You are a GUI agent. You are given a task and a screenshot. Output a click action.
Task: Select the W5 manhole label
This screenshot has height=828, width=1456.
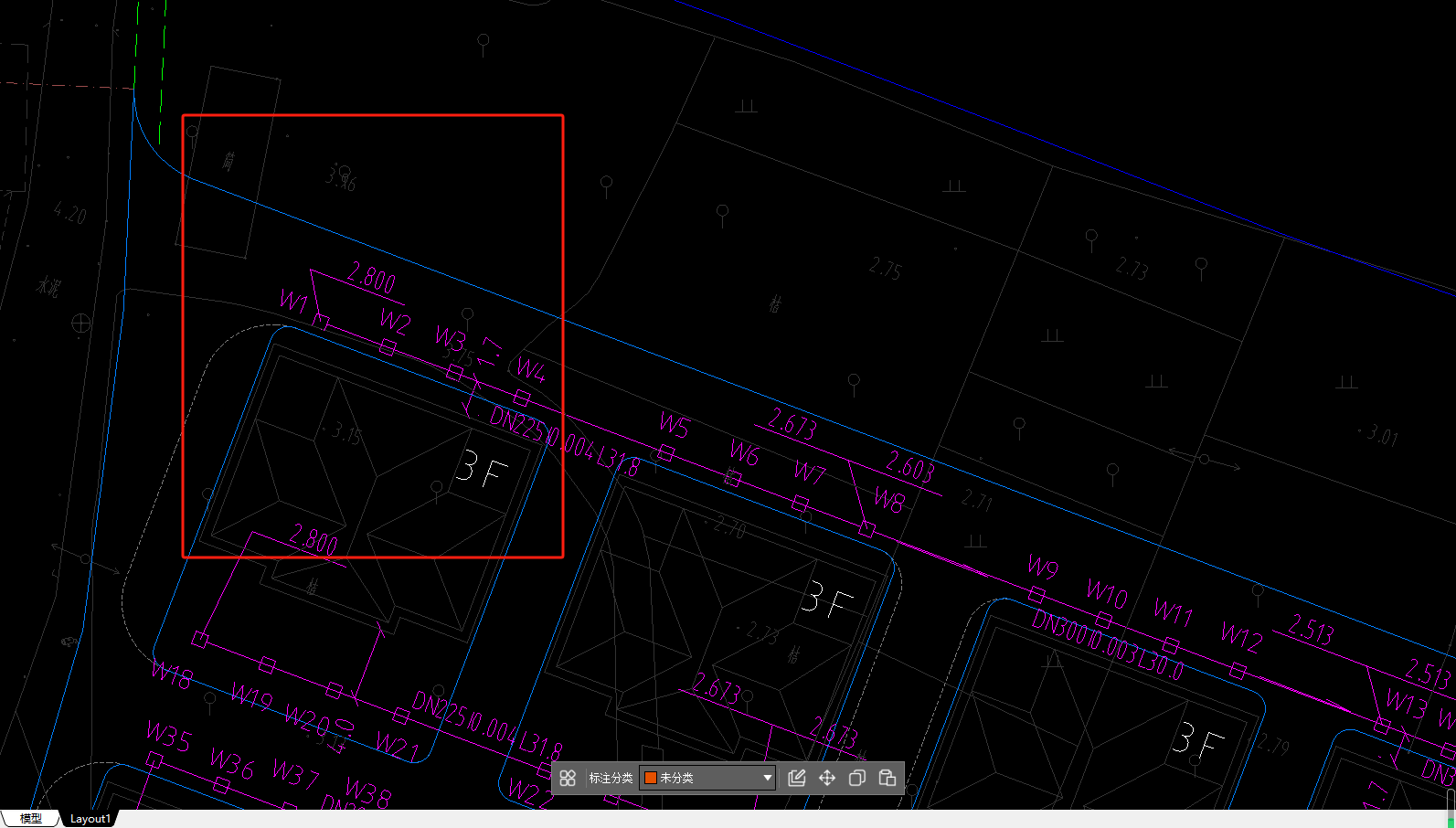tap(675, 425)
